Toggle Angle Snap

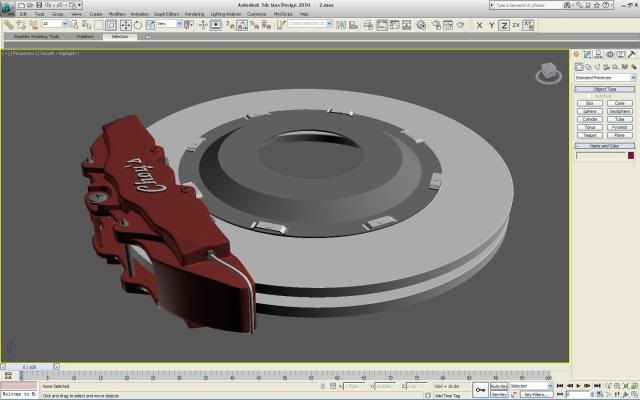coord(242,25)
